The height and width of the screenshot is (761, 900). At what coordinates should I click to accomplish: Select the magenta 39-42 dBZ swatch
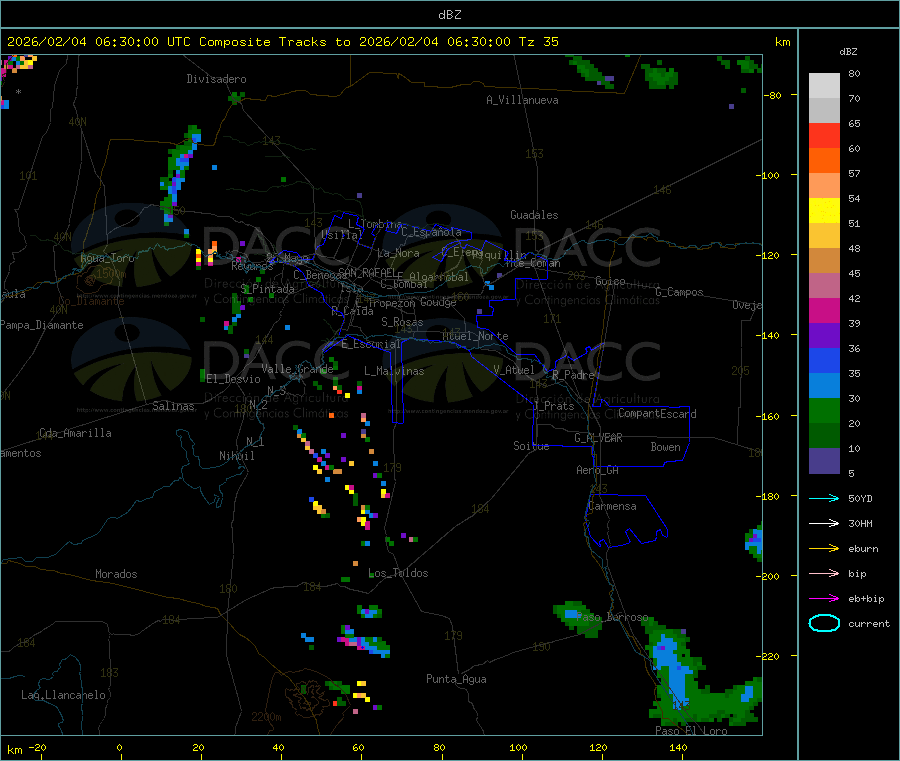[x=824, y=310]
